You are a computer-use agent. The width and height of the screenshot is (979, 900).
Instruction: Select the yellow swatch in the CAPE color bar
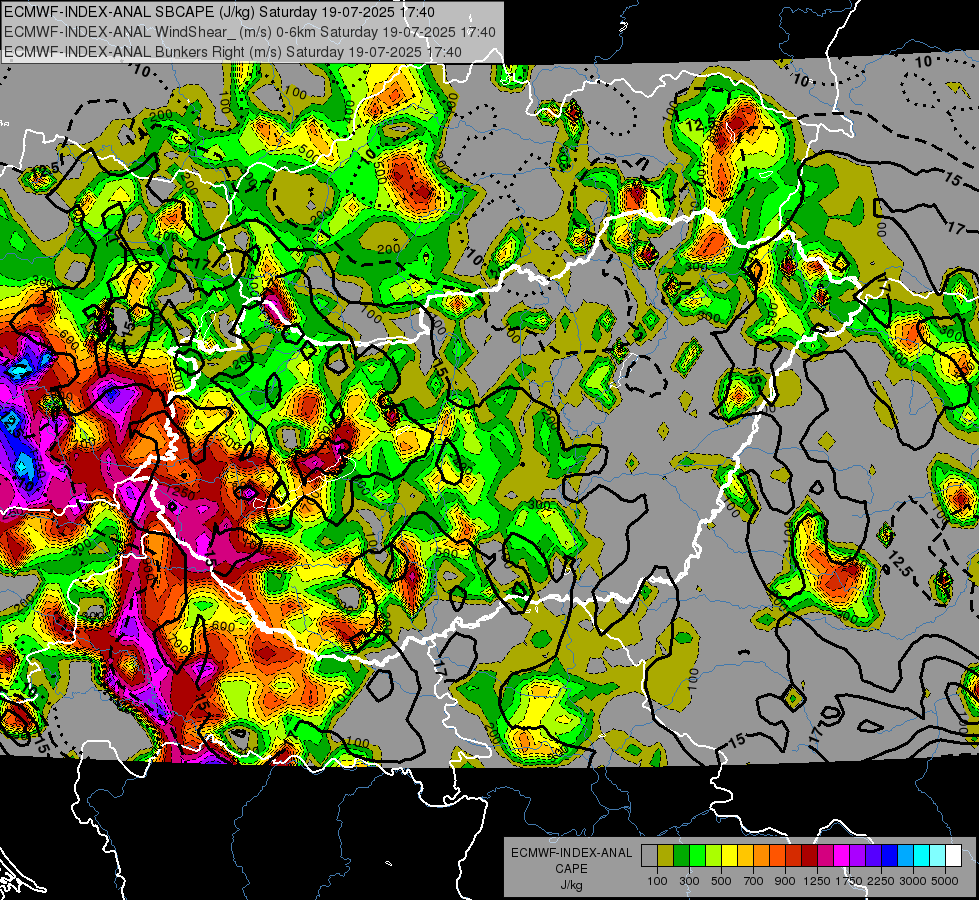point(729,856)
